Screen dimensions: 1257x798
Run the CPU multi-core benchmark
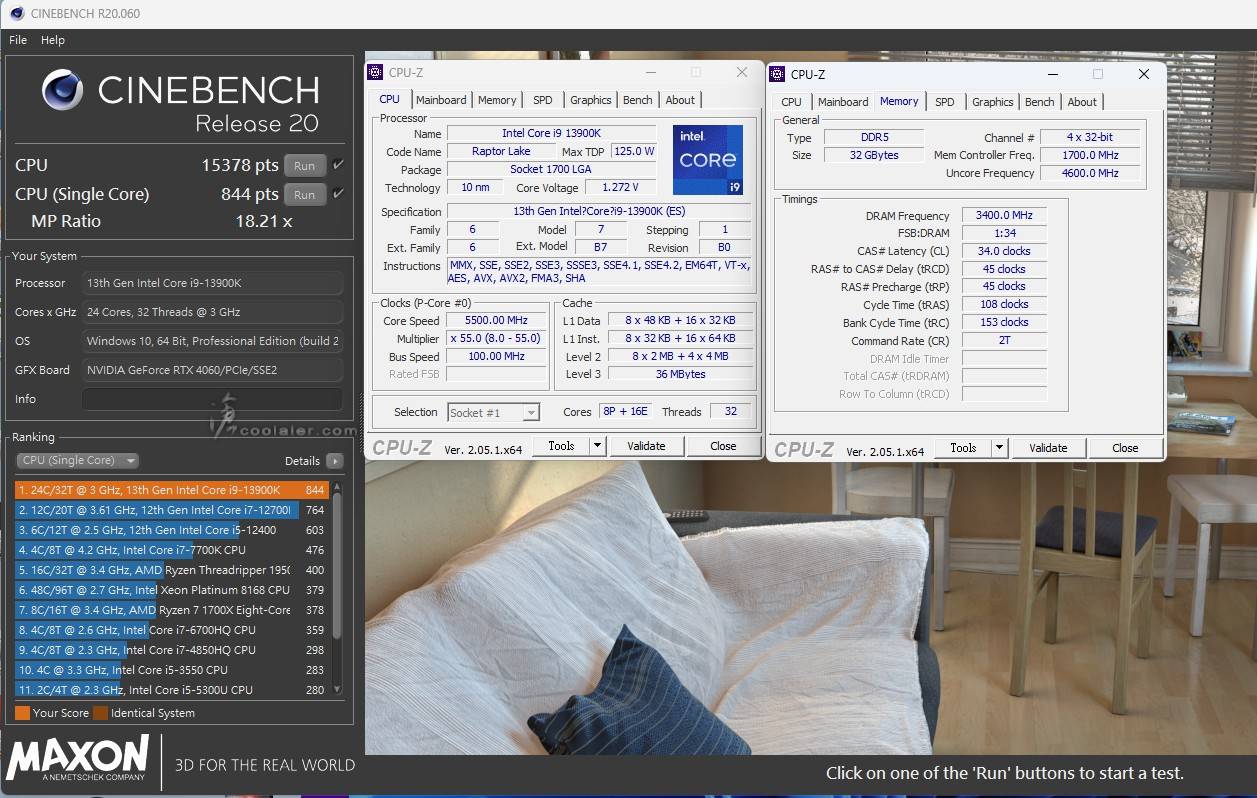pyautogui.click(x=305, y=166)
